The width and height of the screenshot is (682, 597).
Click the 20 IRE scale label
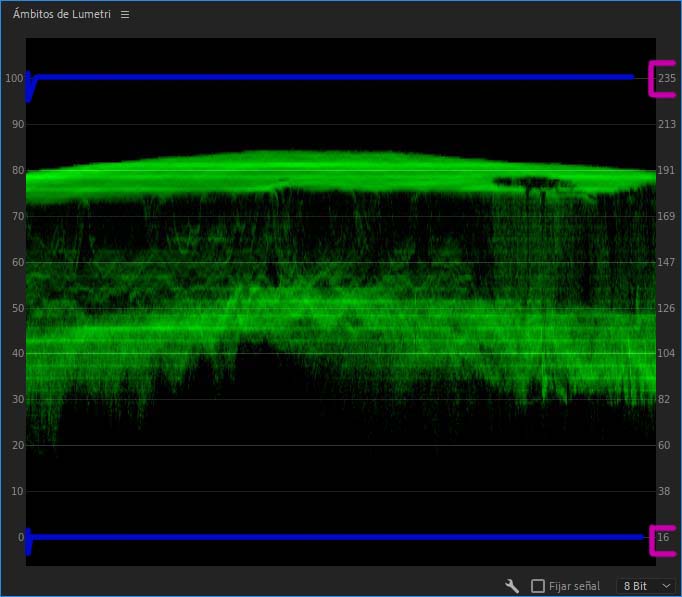(18, 445)
